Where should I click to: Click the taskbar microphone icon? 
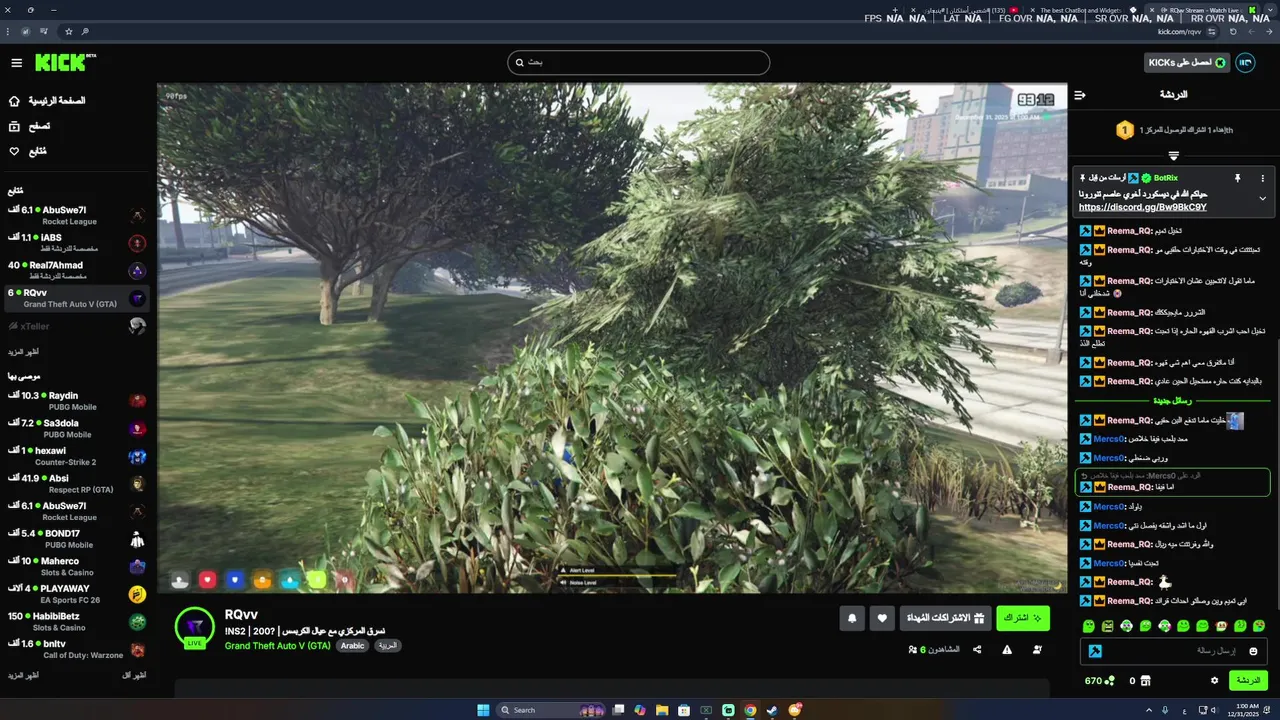pyautogui.click(x=1164, y=710)
